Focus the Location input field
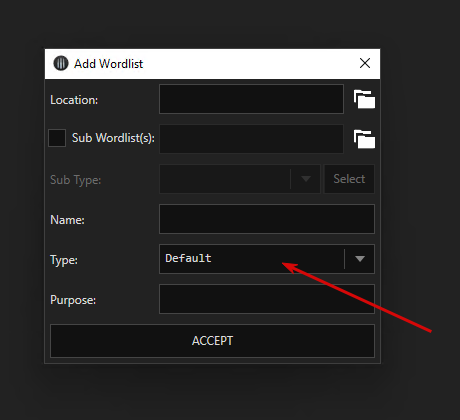The image size is (460, 420). (x=251, y=99)
